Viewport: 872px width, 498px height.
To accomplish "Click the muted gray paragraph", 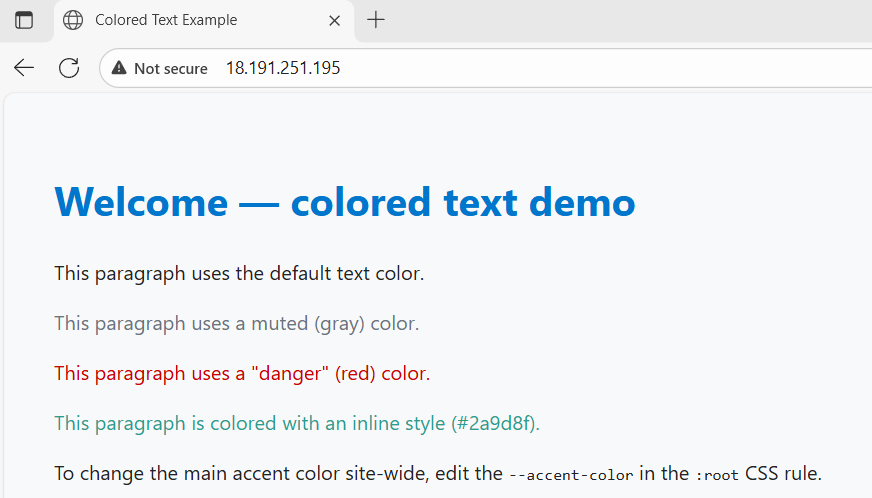I will click(x=236, y=324).
